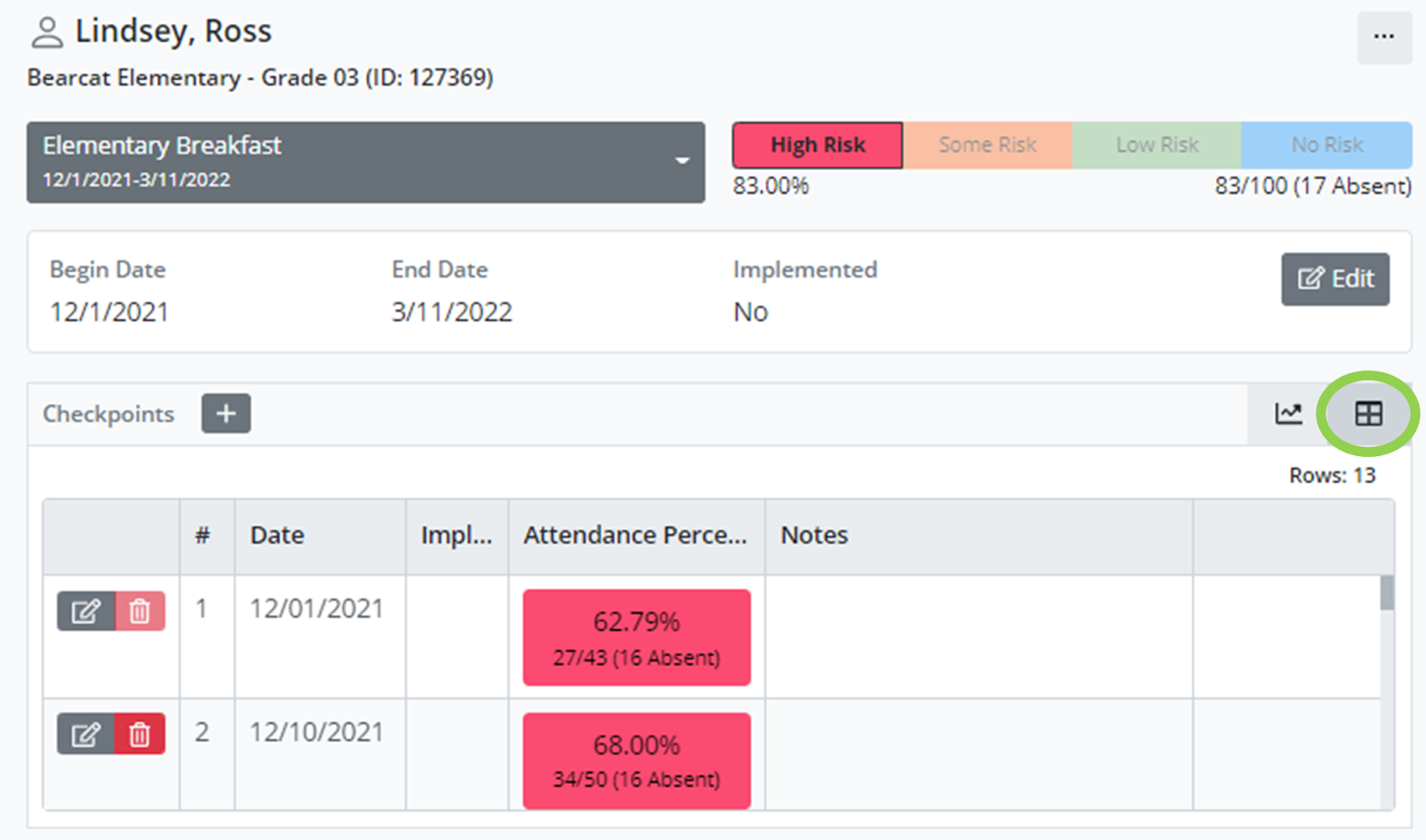This screenshot has width=1426, height=840.
Task: Select the Some Risk level
Action: (x=987, y=145)
